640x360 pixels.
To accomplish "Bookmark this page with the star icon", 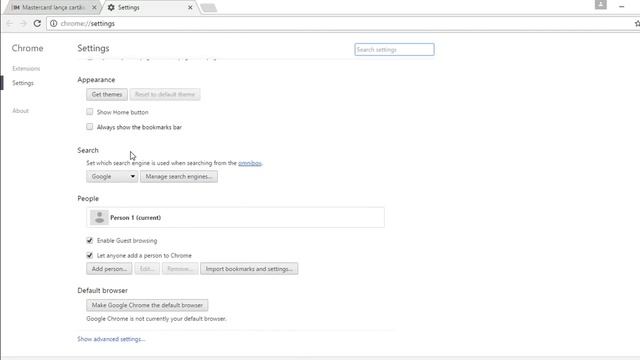I will coord(637,24).
